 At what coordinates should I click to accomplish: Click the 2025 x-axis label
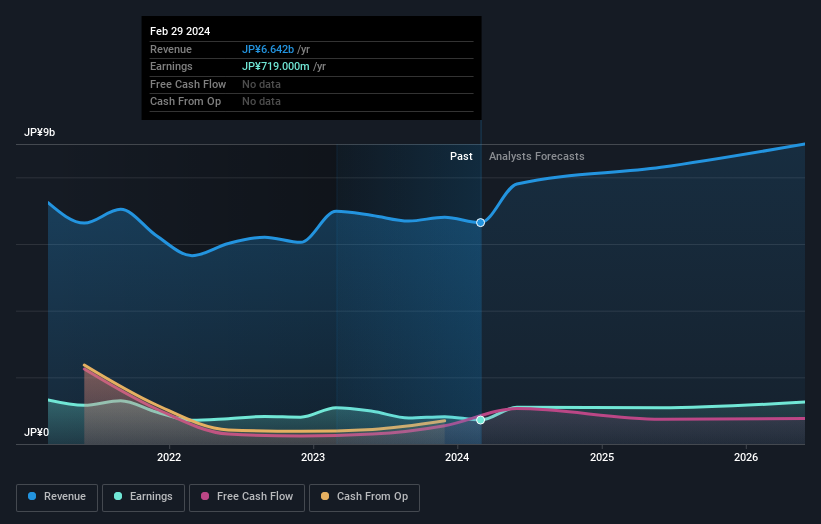tap(602, 457)
